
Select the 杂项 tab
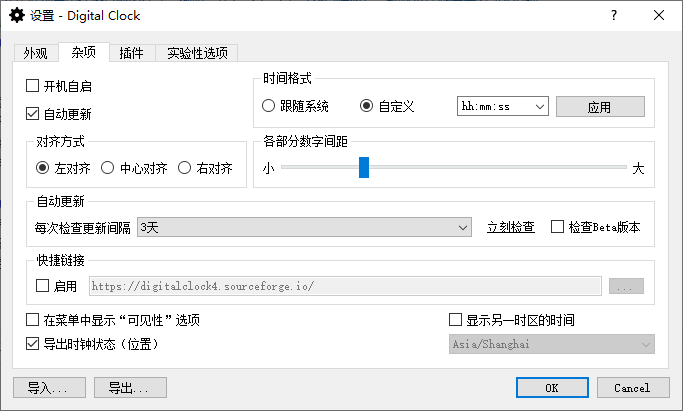[x=84, y=52]
